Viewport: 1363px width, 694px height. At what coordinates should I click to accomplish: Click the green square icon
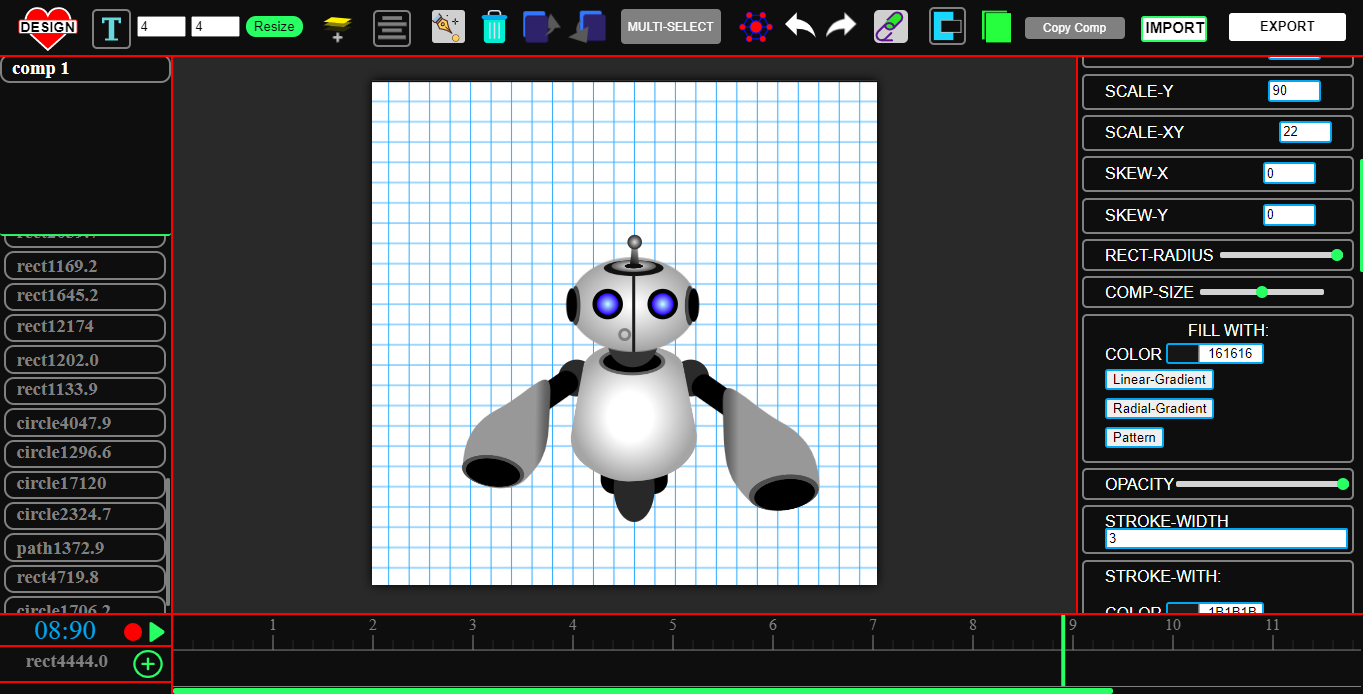[x=997, y=27]
